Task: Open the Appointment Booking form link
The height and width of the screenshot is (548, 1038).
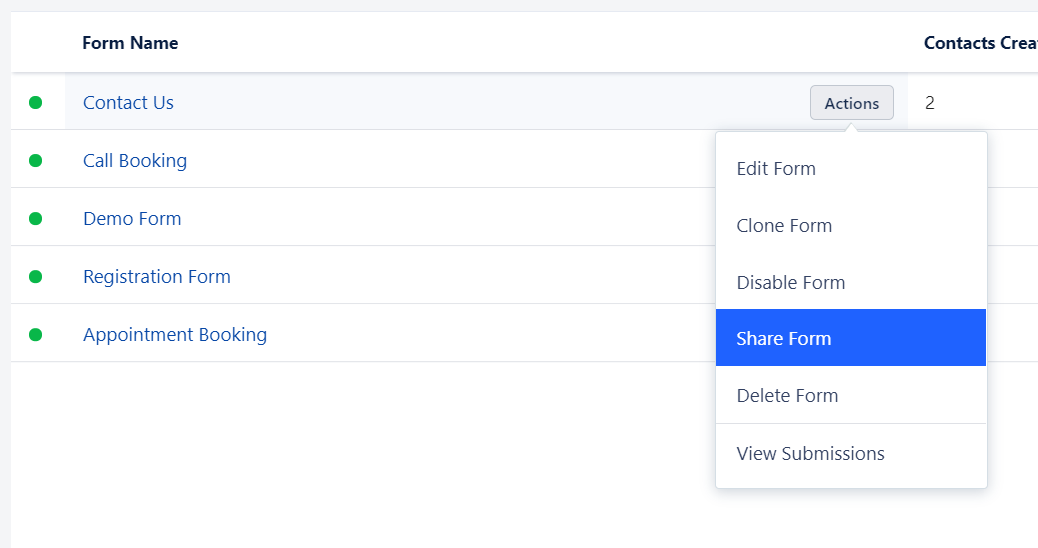Action: [x=175, y=335]
